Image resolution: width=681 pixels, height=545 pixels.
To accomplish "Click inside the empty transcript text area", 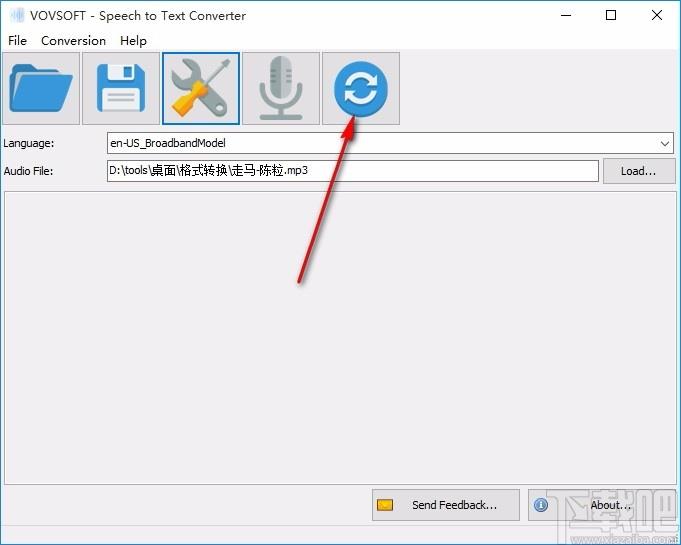I will [340, 338].
